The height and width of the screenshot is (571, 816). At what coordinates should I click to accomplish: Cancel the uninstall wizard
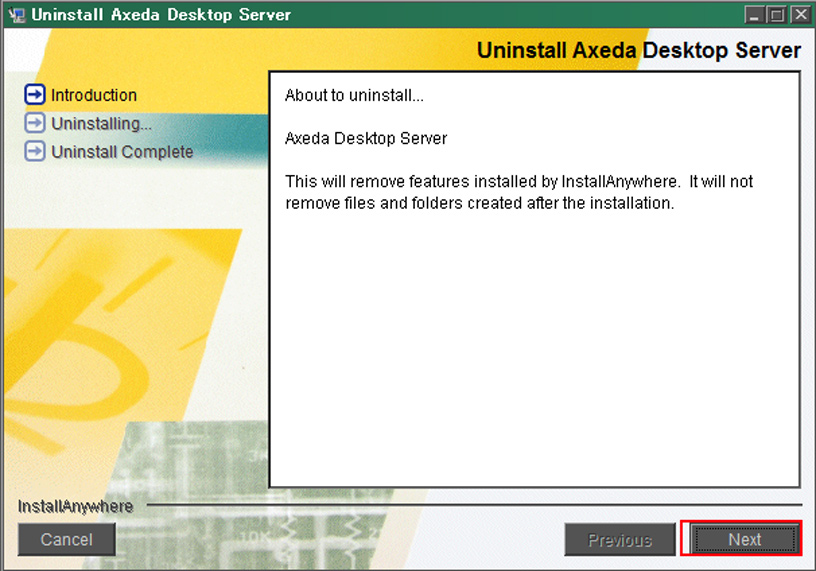[x=67, y=539]
